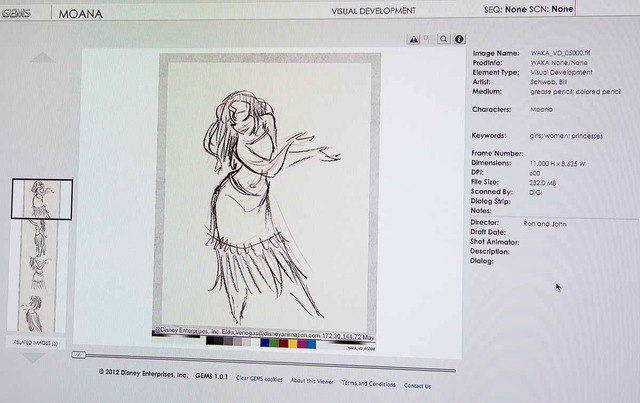Viewport: 640px width, 403px height.
Task: Open the image info icon
Action: [459, 40]
